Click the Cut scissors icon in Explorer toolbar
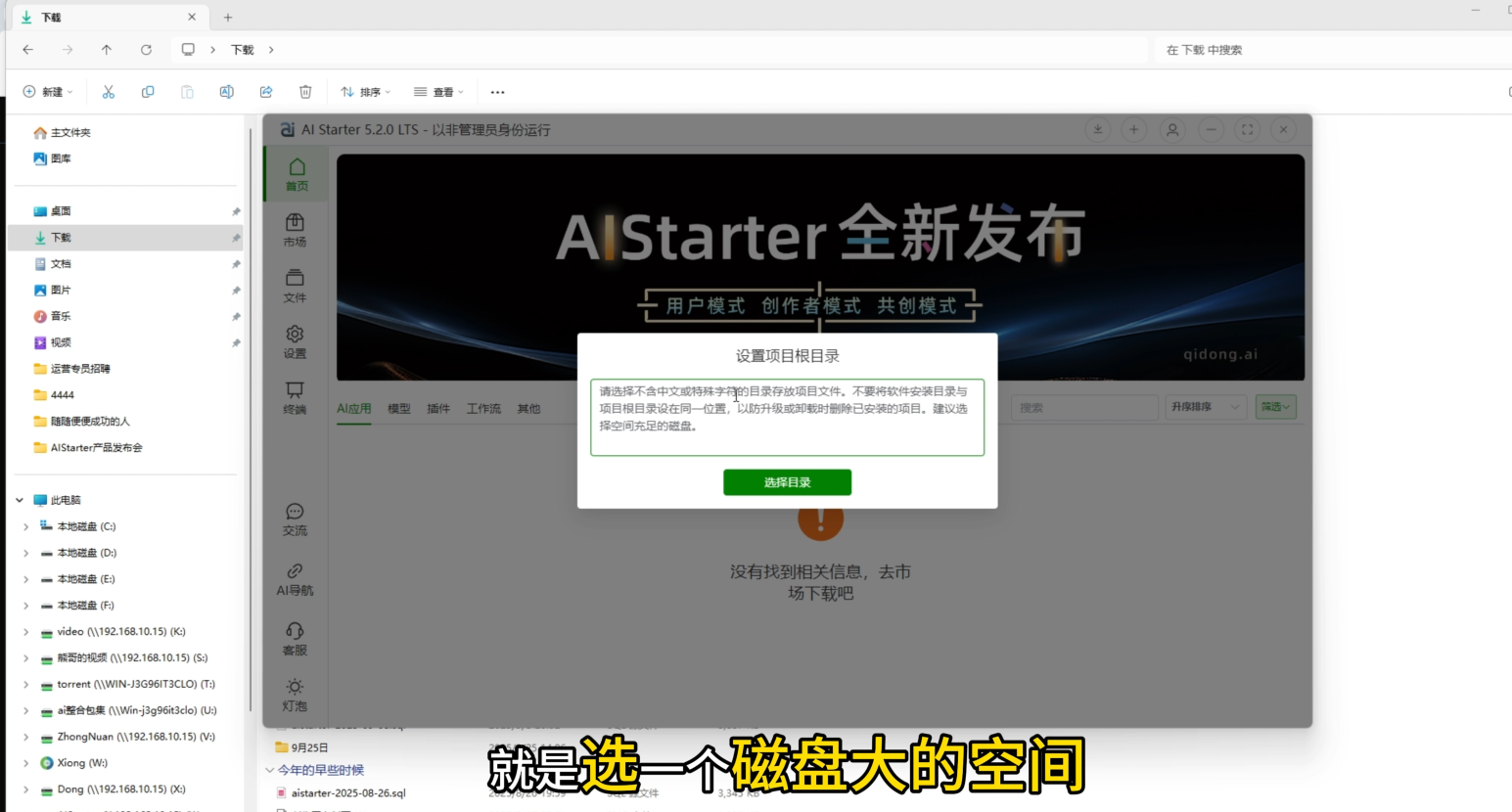The width and height of the screenshot is (1512, 812). click(109, 92)
